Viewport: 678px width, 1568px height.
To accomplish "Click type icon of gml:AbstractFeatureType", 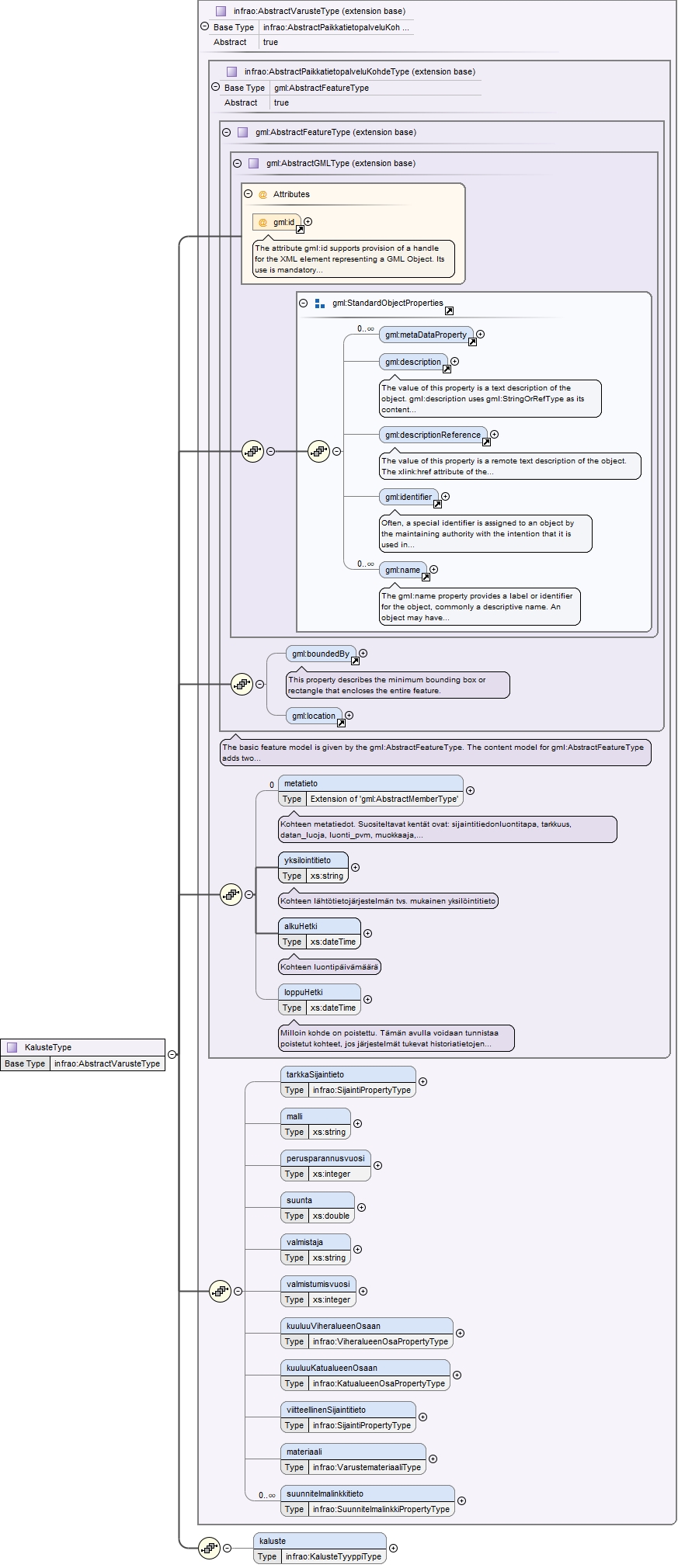I will pos(242,132).
